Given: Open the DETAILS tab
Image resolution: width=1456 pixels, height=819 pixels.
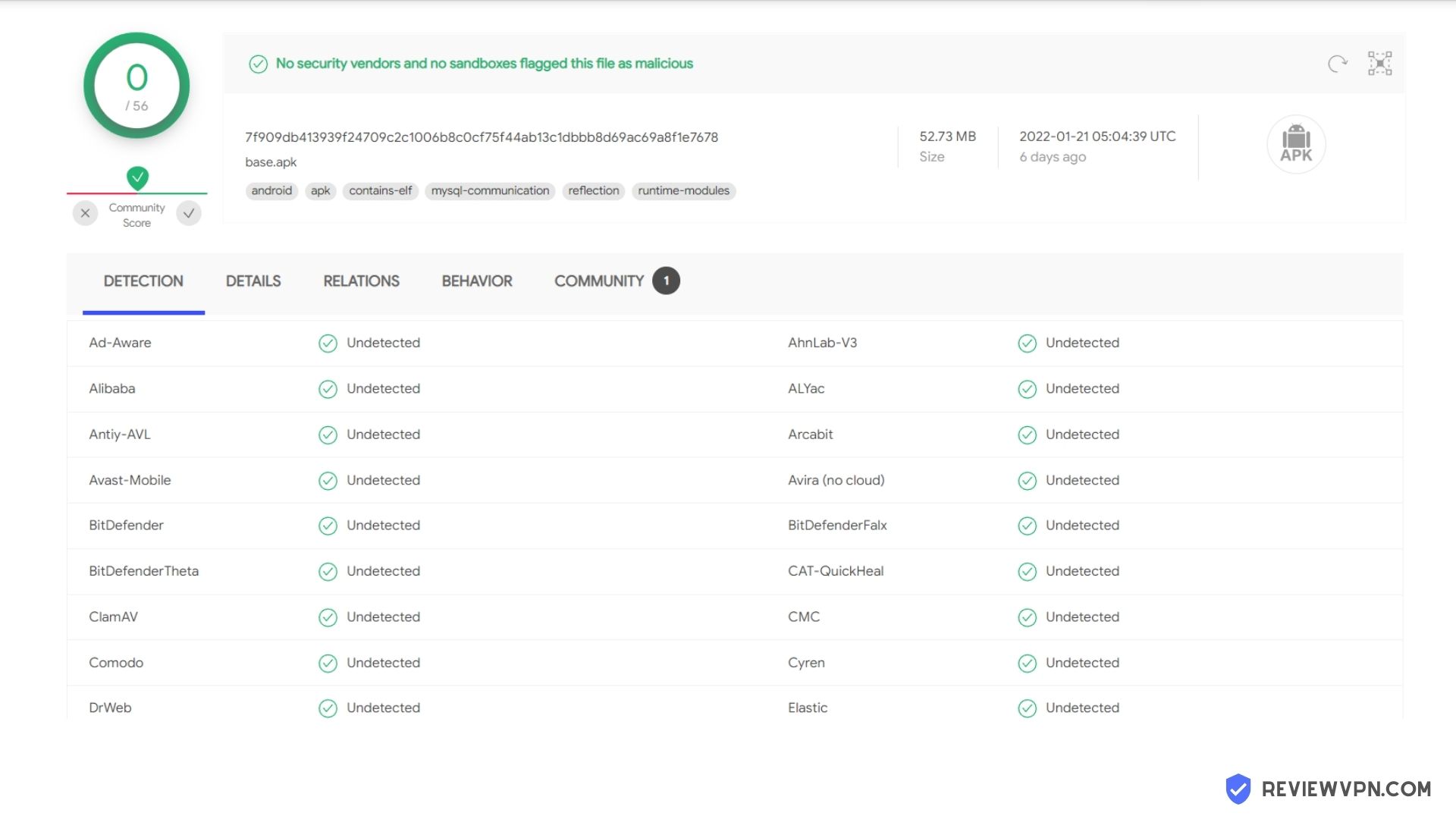Looking at the screenshot, I should (x=253, y=281).
